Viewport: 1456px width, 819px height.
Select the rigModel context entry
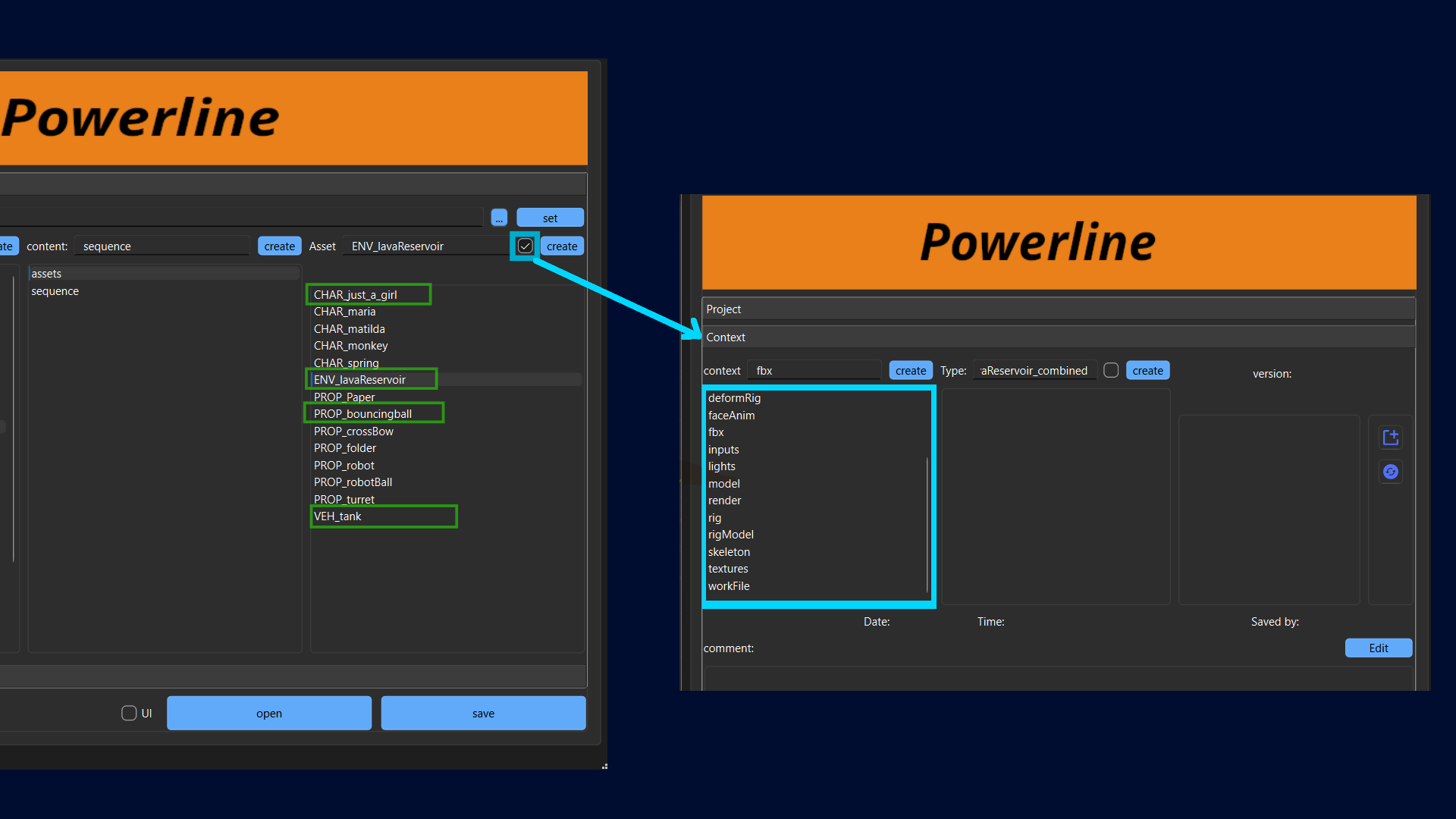731,535
